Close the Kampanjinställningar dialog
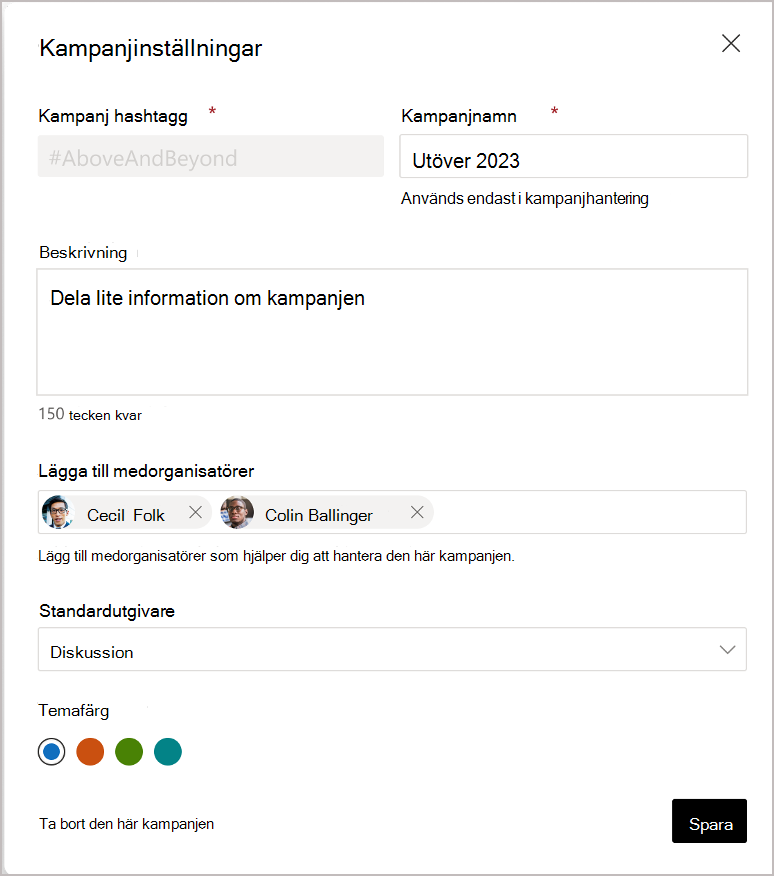The image size is (774, 876). (x=730, y=44)
